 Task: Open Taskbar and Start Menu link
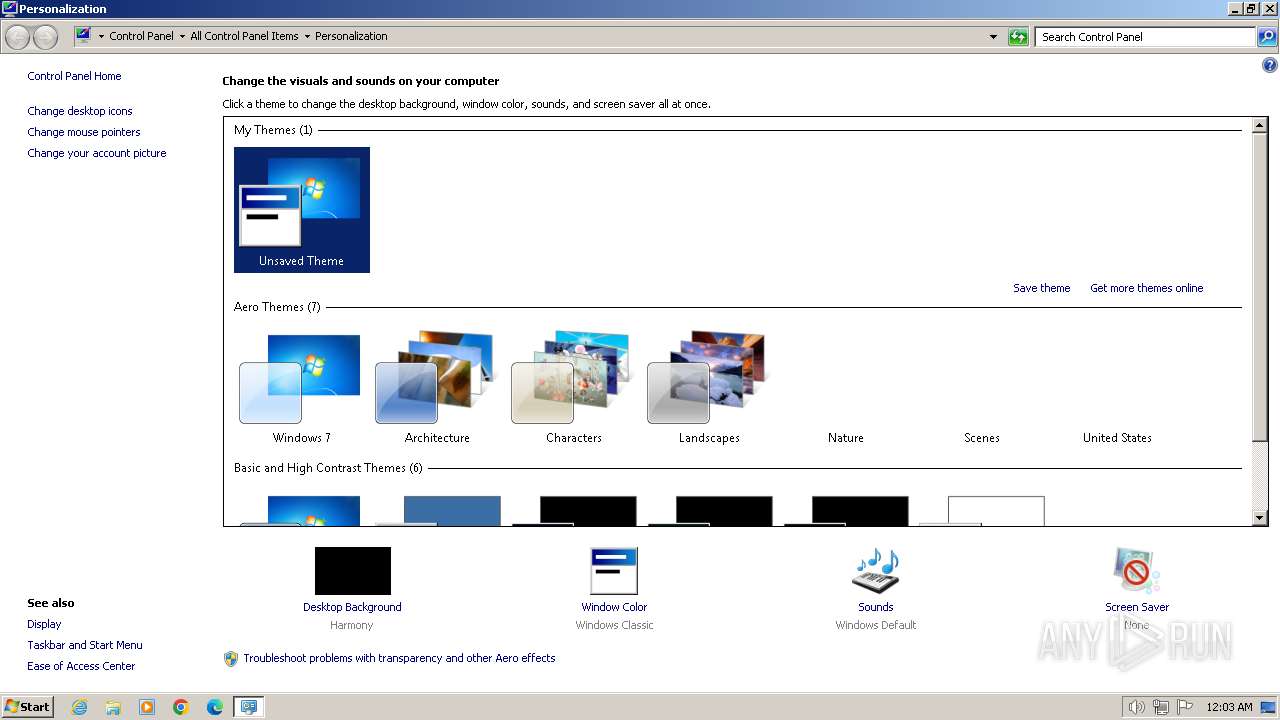click(x=85, y=645)
